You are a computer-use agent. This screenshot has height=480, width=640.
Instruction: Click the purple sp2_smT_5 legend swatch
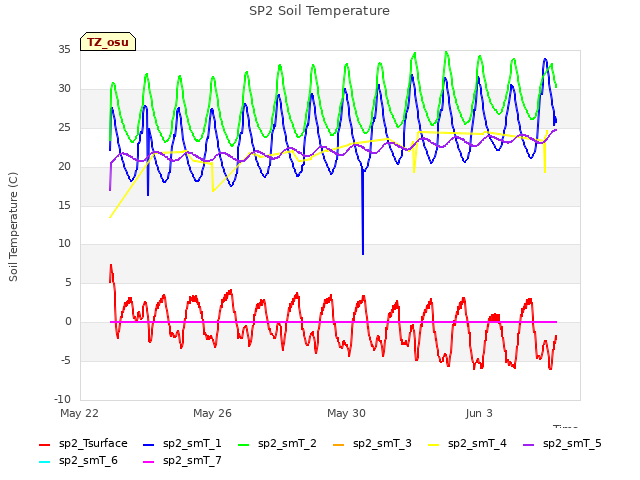[529, 445]
